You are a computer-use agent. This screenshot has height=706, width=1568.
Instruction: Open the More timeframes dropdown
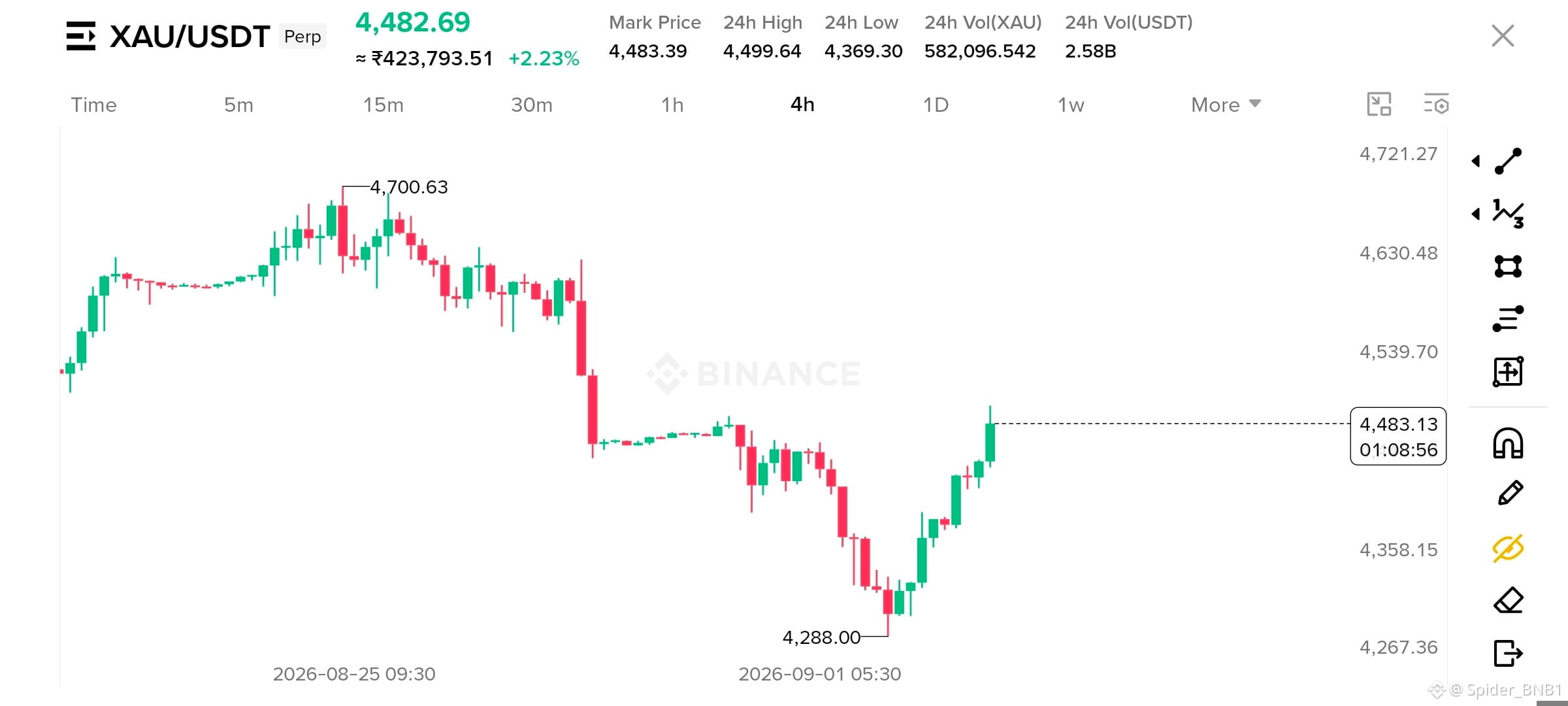click(1226, 105)
